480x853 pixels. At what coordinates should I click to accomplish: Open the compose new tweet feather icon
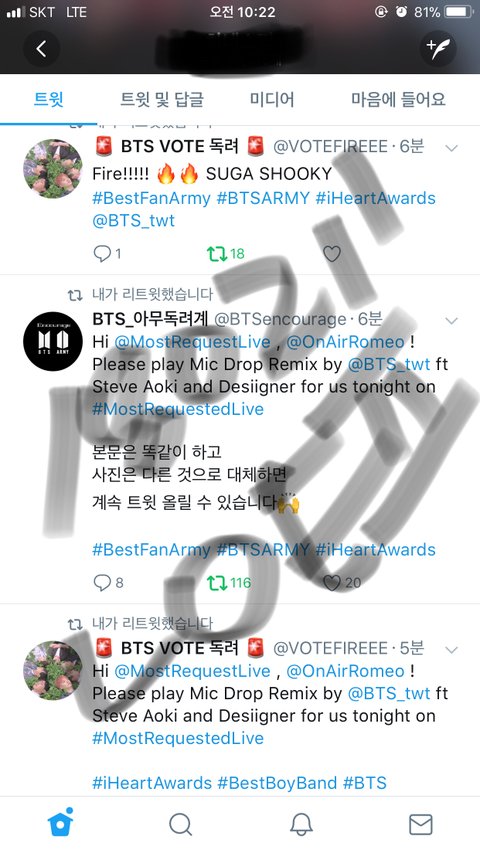tap(438, 48)
